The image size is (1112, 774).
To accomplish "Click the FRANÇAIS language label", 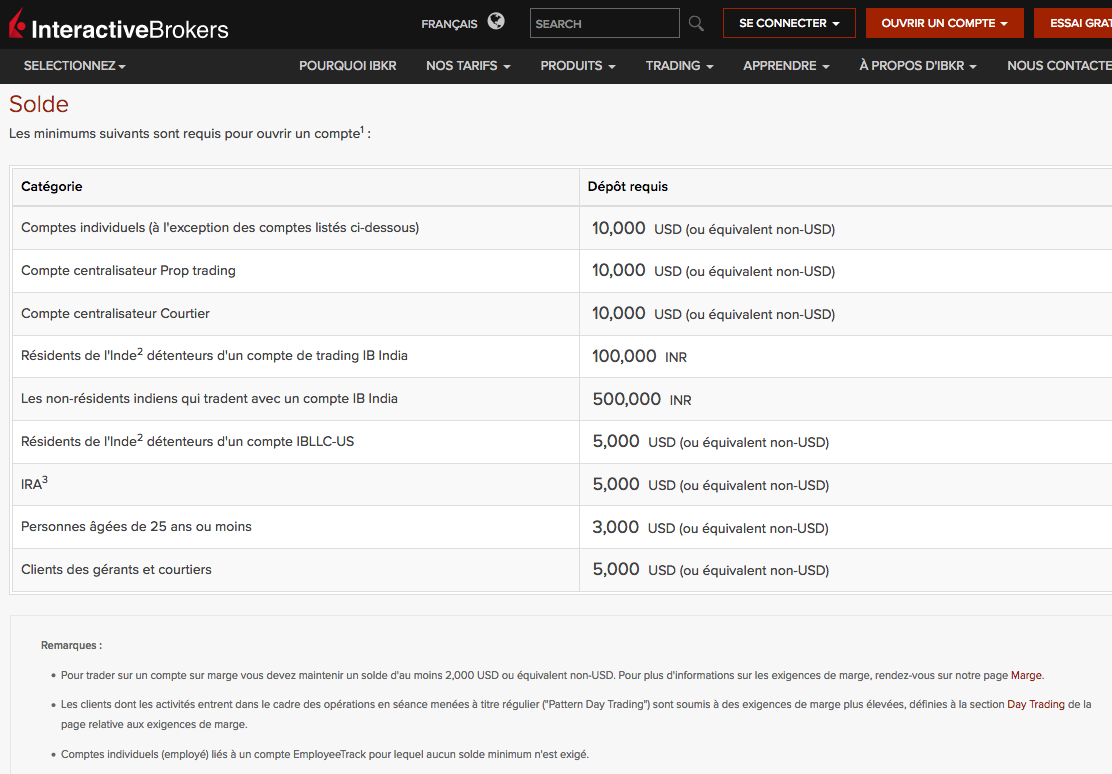I will click(x=449, y=24).
